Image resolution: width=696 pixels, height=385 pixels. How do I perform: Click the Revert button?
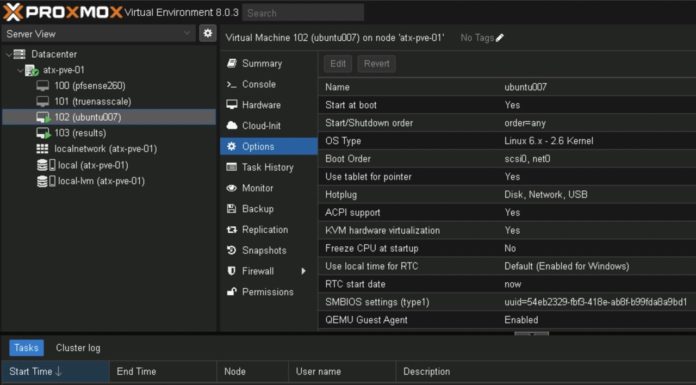click(376, 64)
